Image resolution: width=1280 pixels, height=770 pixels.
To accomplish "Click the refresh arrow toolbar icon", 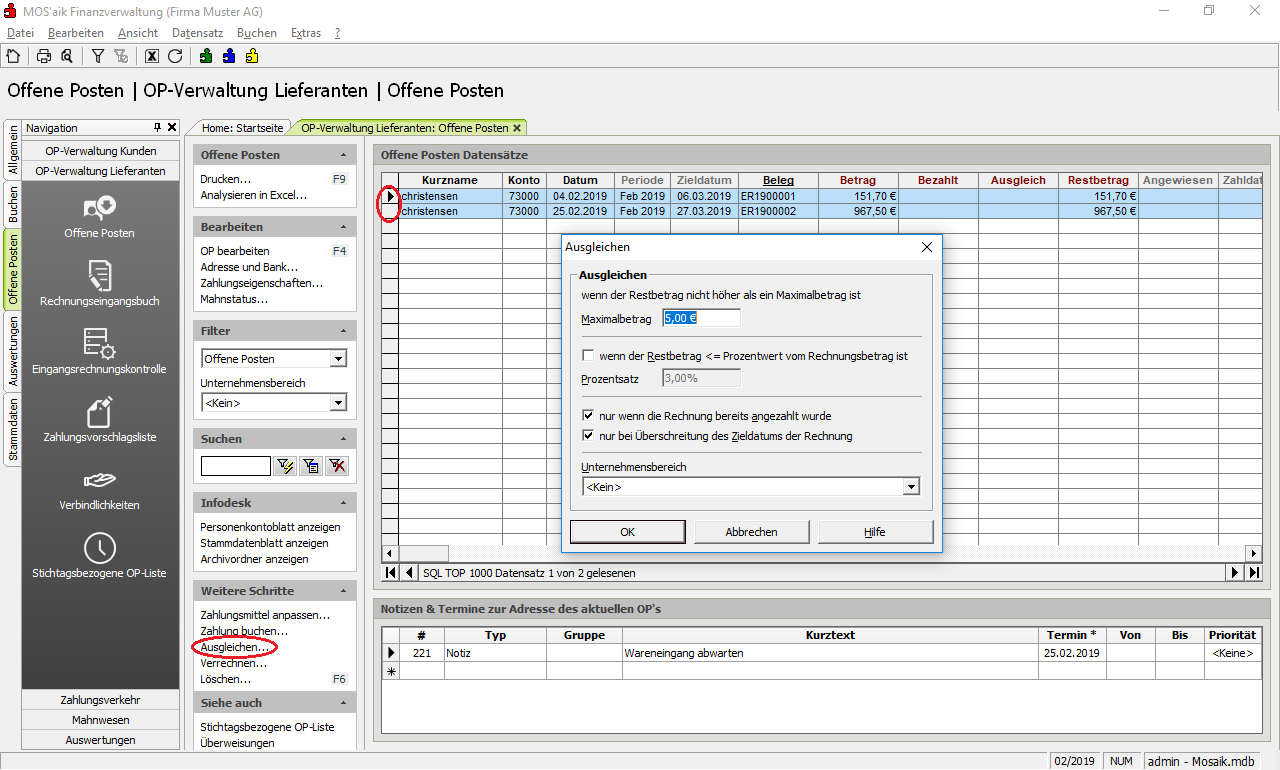I will coord(175,56).
